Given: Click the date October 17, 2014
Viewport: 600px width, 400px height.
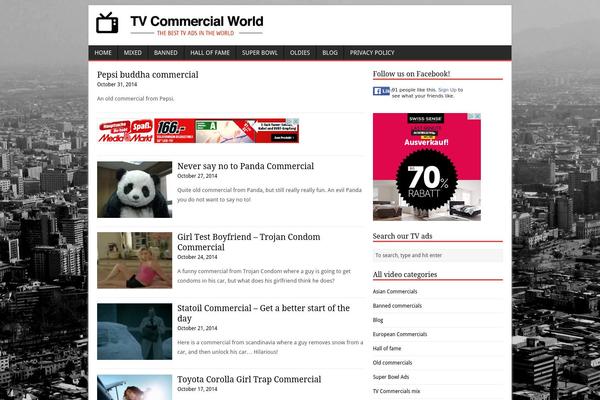Looking at the screenshot, I should [x=197, y=389].
